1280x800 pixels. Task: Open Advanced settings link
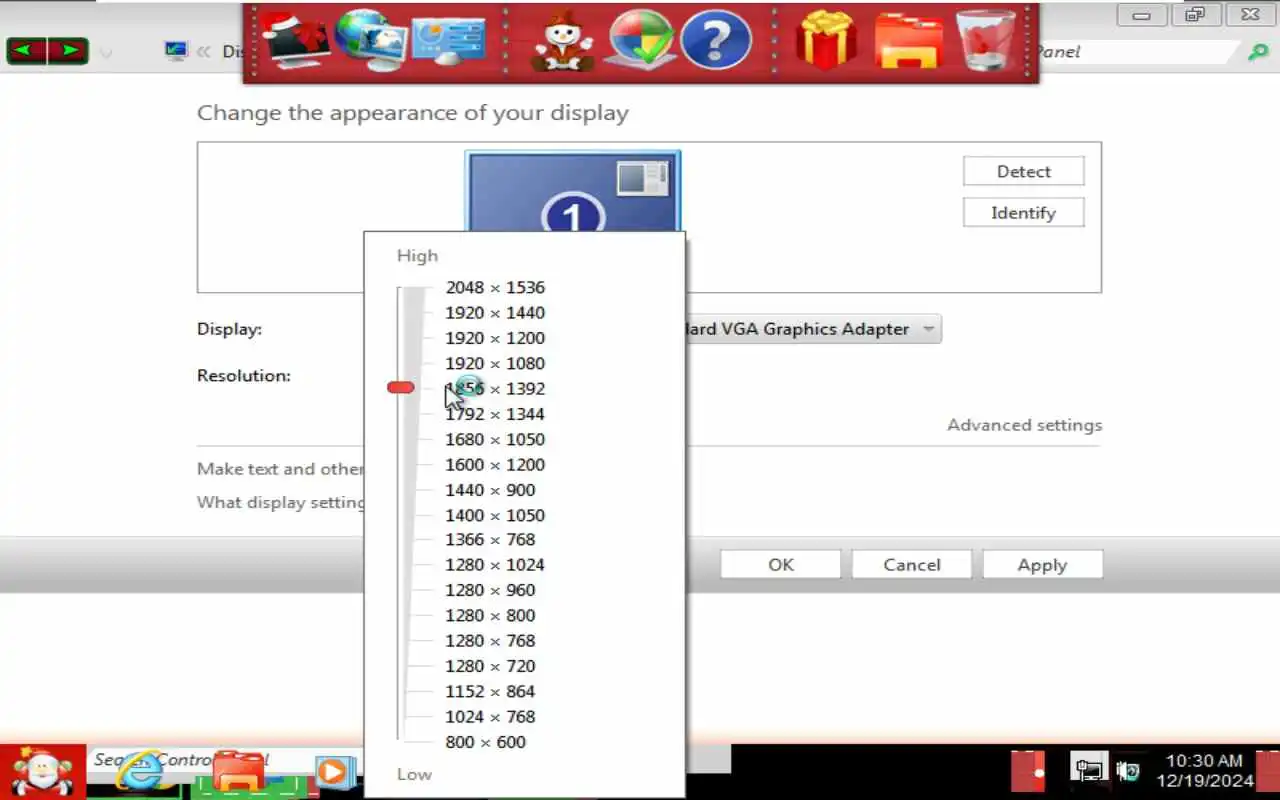pos(1024,425)
